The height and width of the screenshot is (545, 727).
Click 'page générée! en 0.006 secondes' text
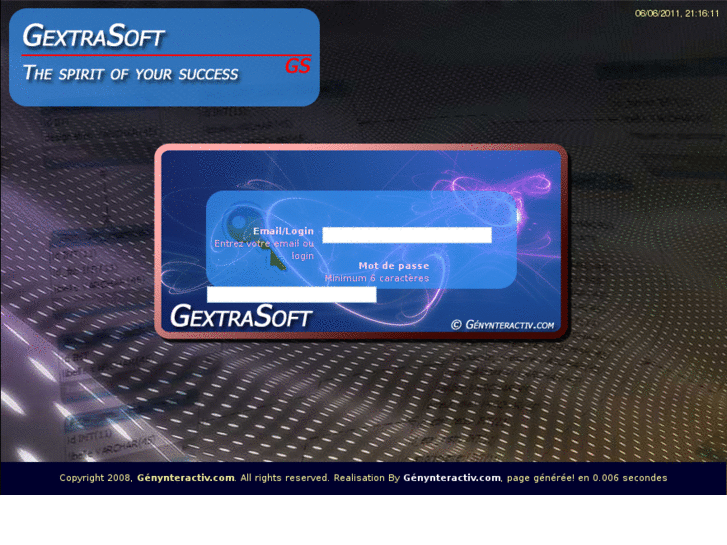pyautogui.click(x=587, y=478)
